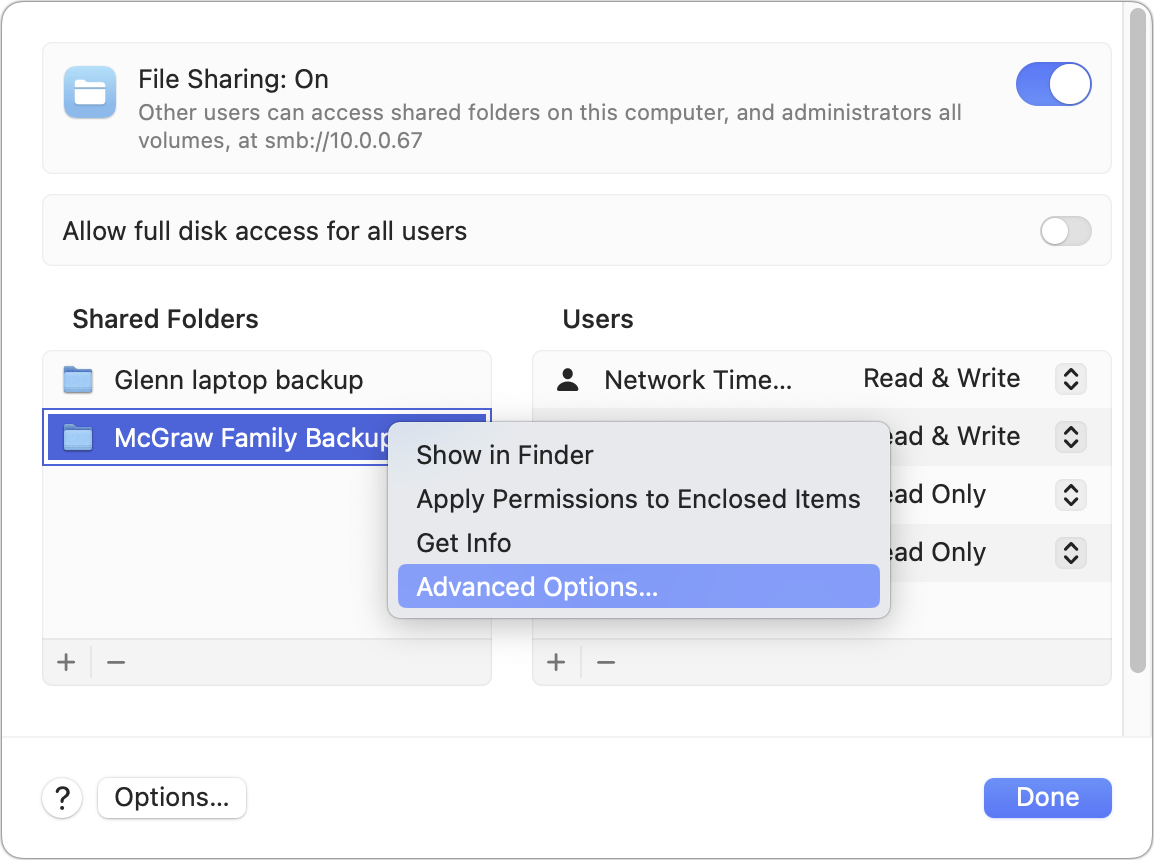
Task: Open Network Time's Read & Write permission dropdown
Action: [1069, 379]
